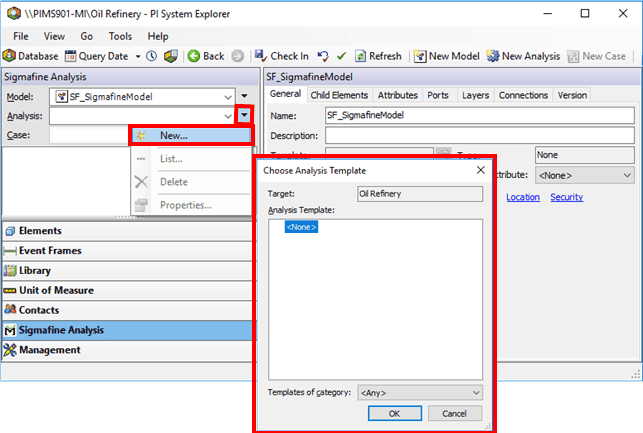Click the clock time icon in toolbar
The image size is (643, 433).
click(152, 56)
